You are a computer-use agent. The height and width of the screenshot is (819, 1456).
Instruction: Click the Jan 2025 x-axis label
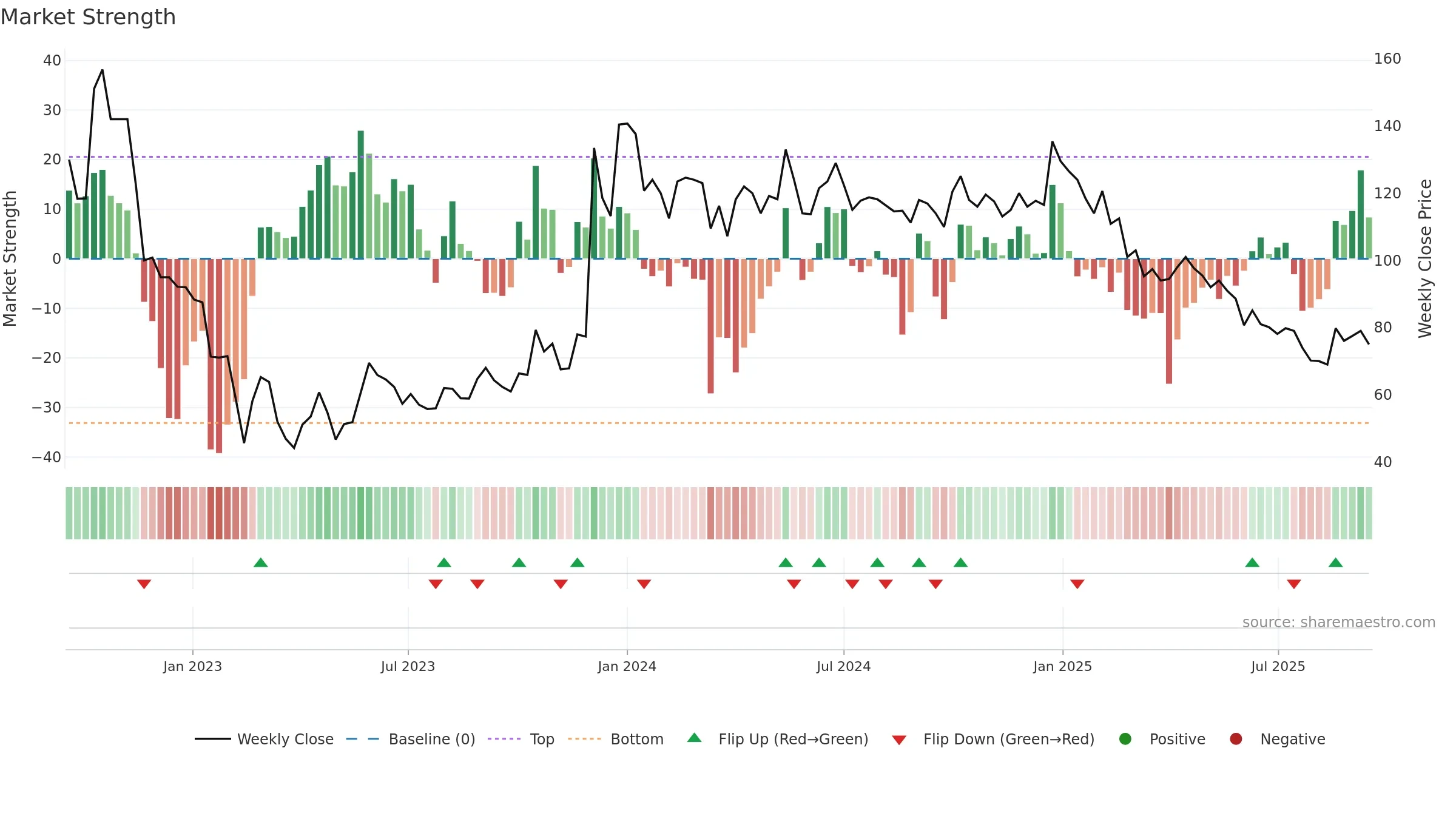coord(1062,667)
